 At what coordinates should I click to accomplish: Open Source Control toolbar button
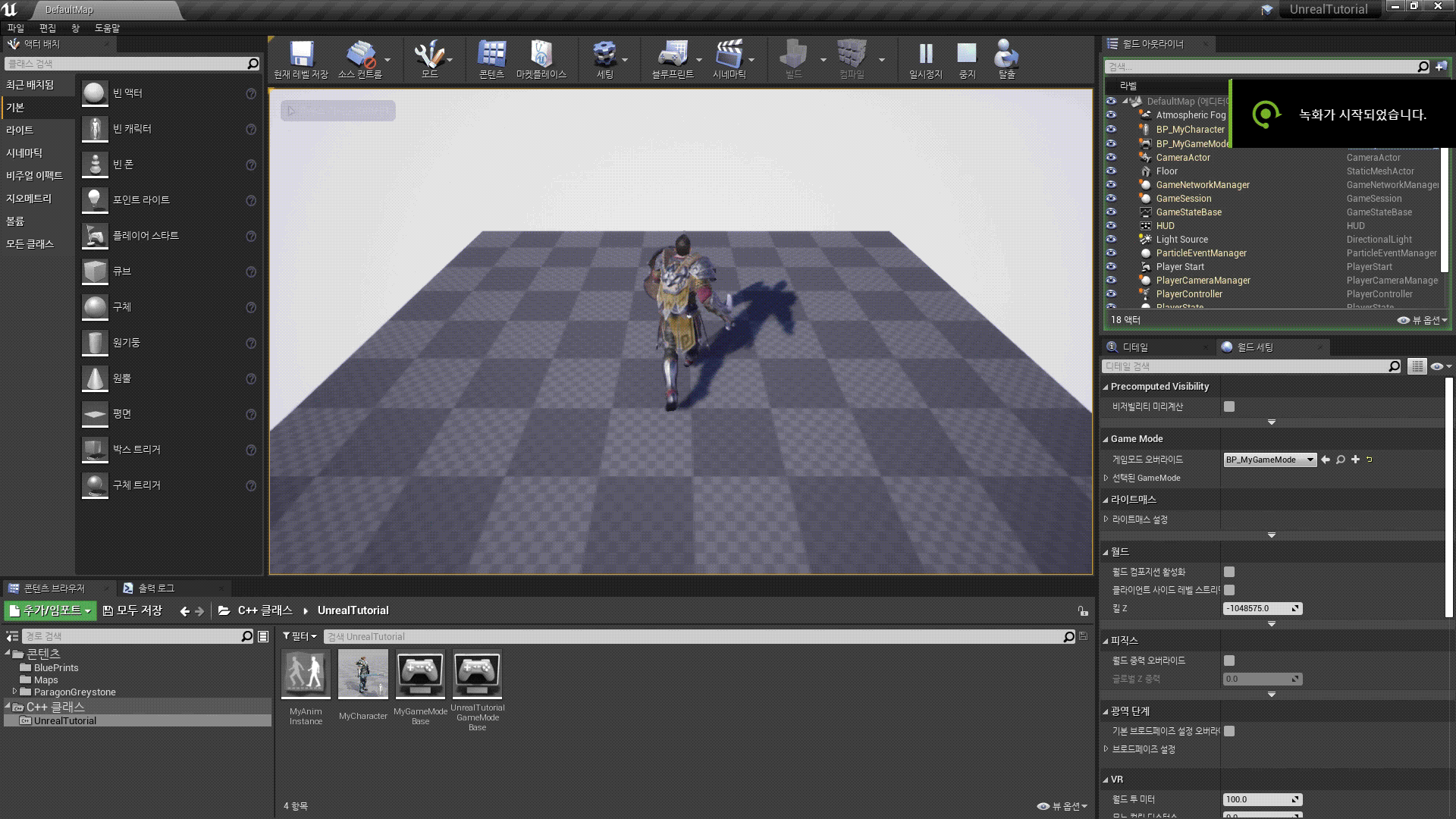[360, 60]
